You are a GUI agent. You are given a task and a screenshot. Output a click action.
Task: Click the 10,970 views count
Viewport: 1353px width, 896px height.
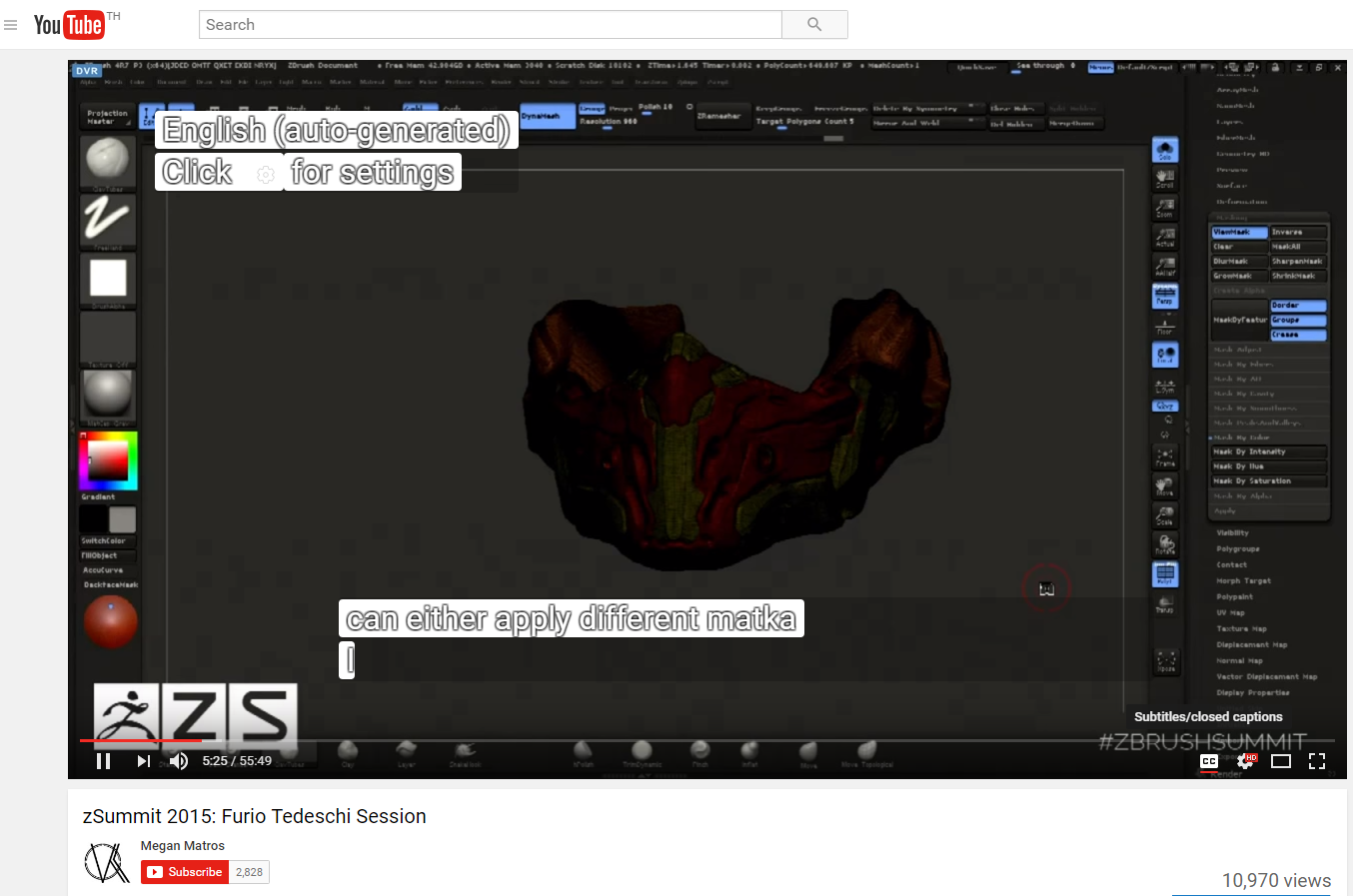1276,880
